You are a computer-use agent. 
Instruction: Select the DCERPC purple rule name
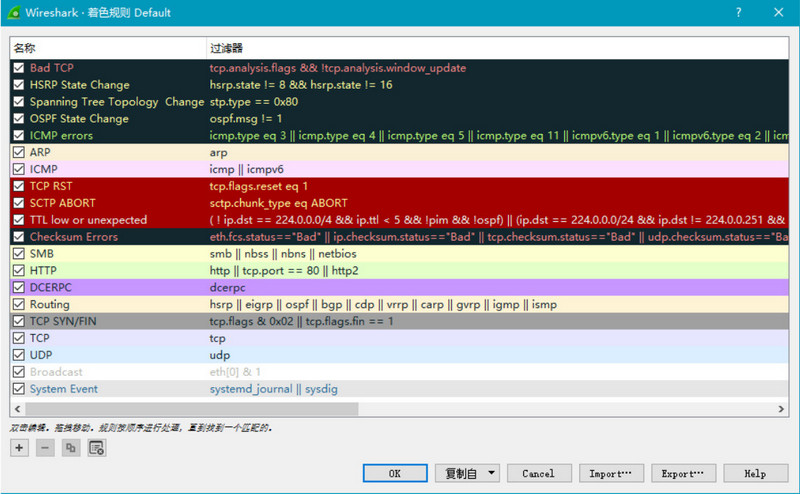(51, 287)
